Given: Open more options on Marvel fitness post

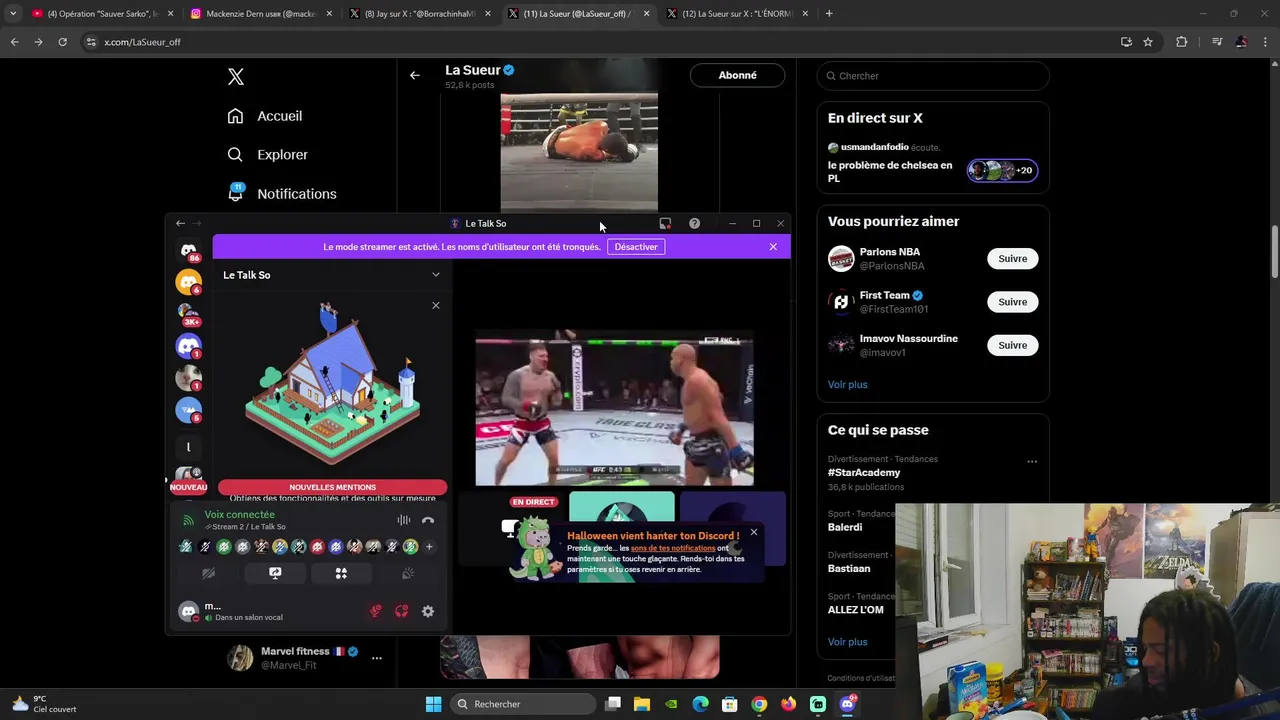Looking at the screenshot, I should 377,657.
